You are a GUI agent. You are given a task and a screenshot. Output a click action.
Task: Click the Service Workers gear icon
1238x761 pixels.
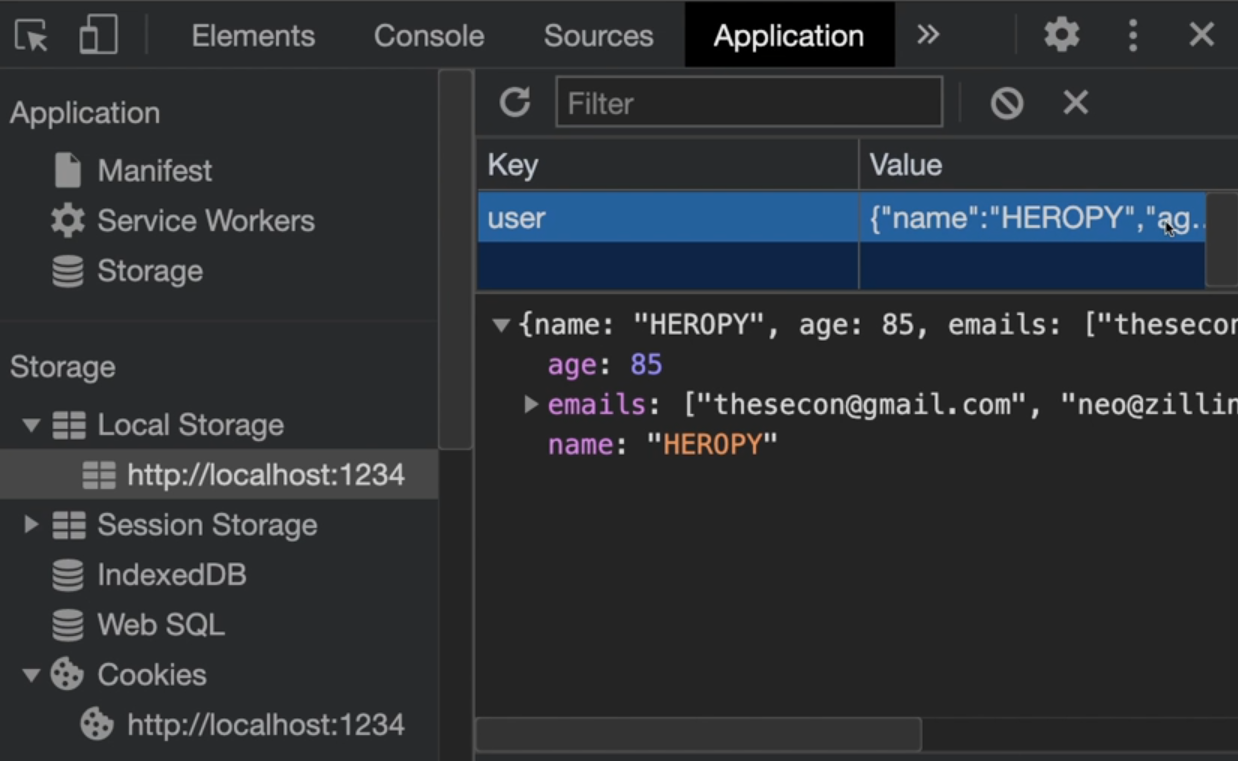pyautogui.click(x=67, y=221)
